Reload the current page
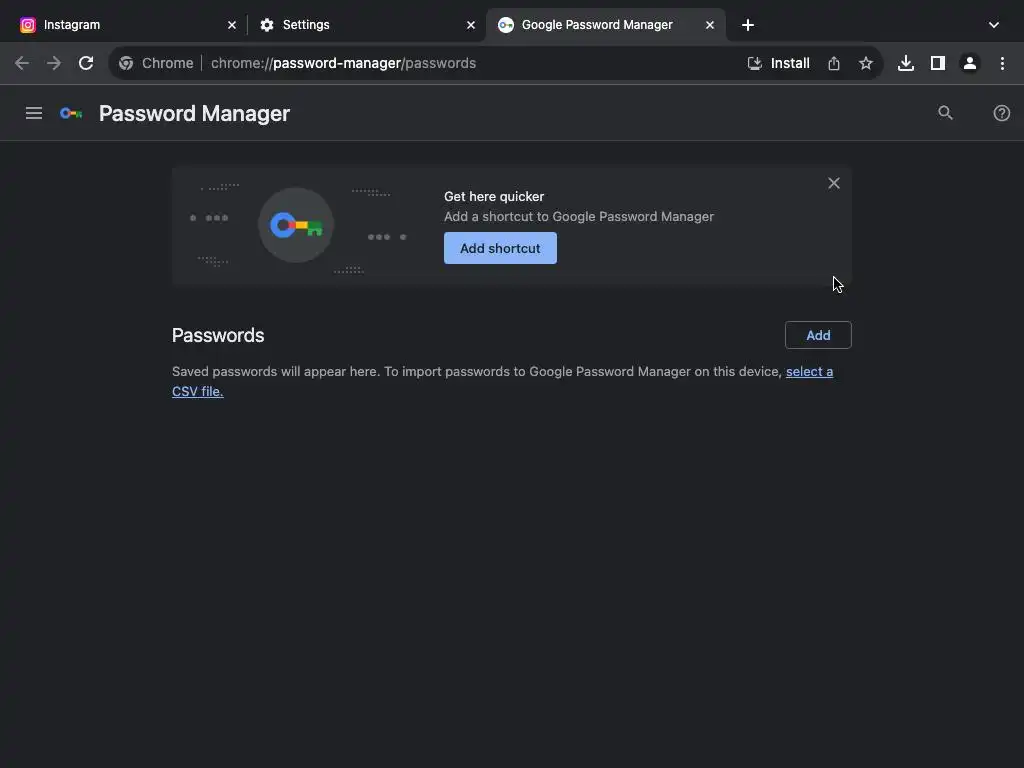 86,63
